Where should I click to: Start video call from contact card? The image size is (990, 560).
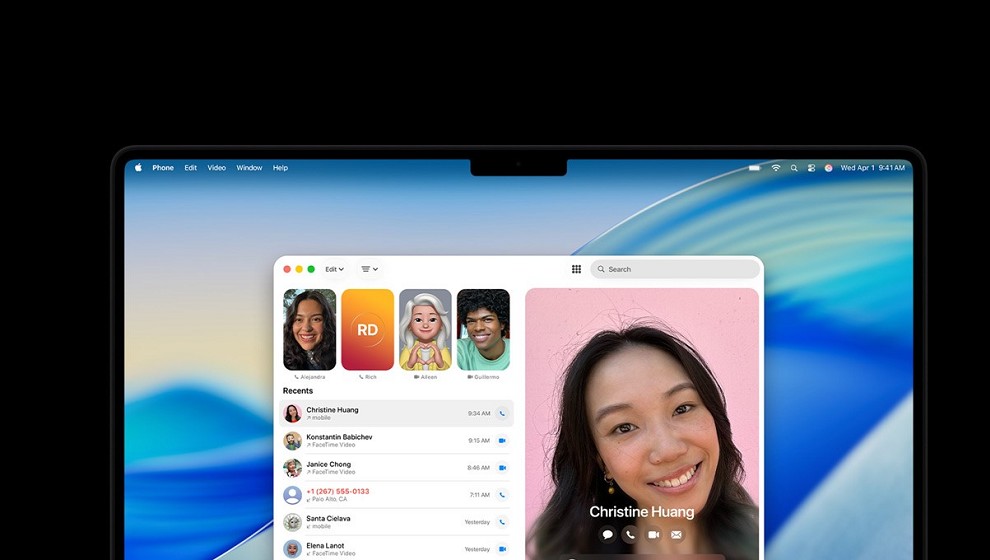[653, 535]
